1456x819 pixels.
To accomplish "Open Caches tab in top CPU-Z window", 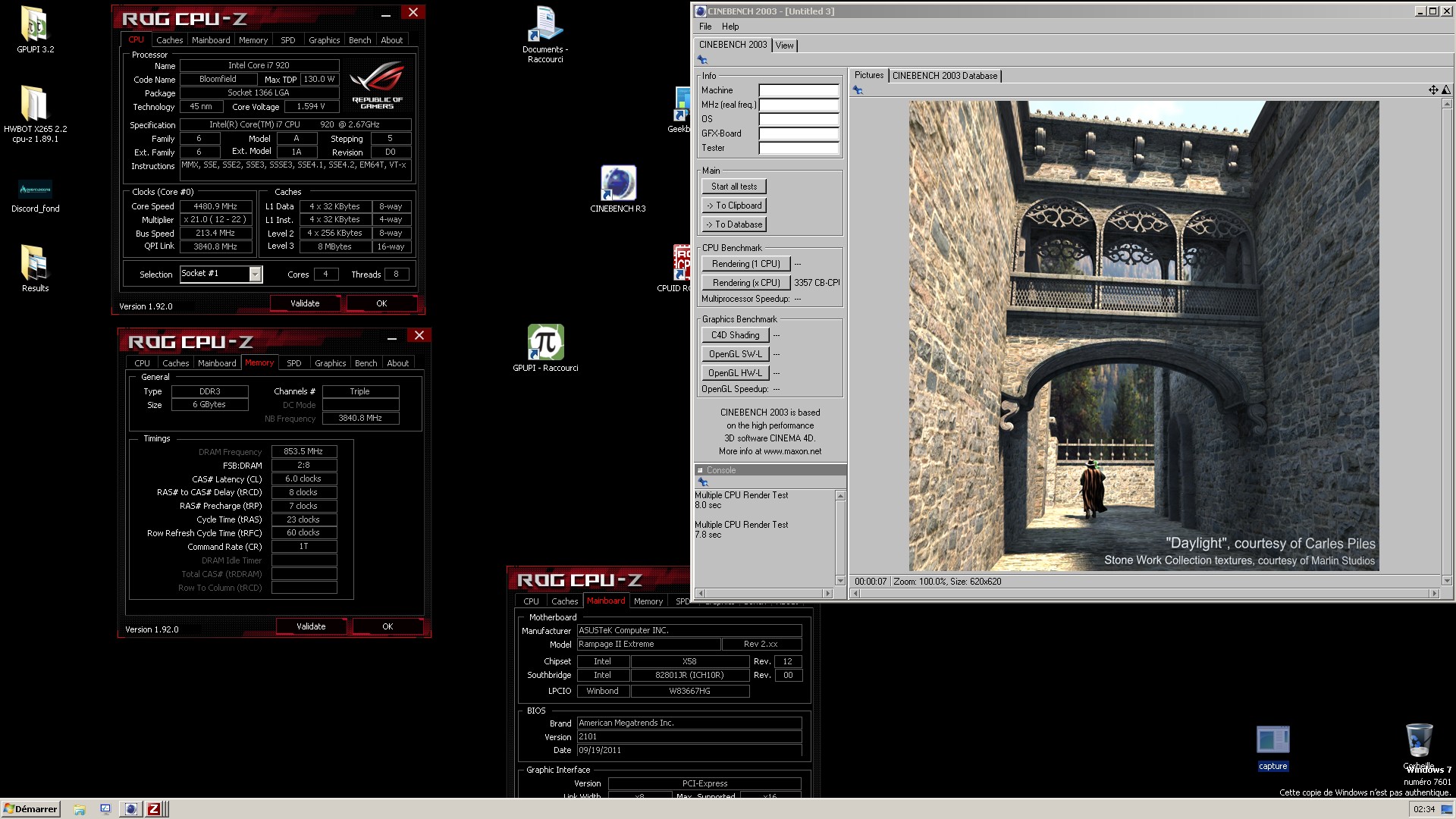I will (x=170, y=40).
